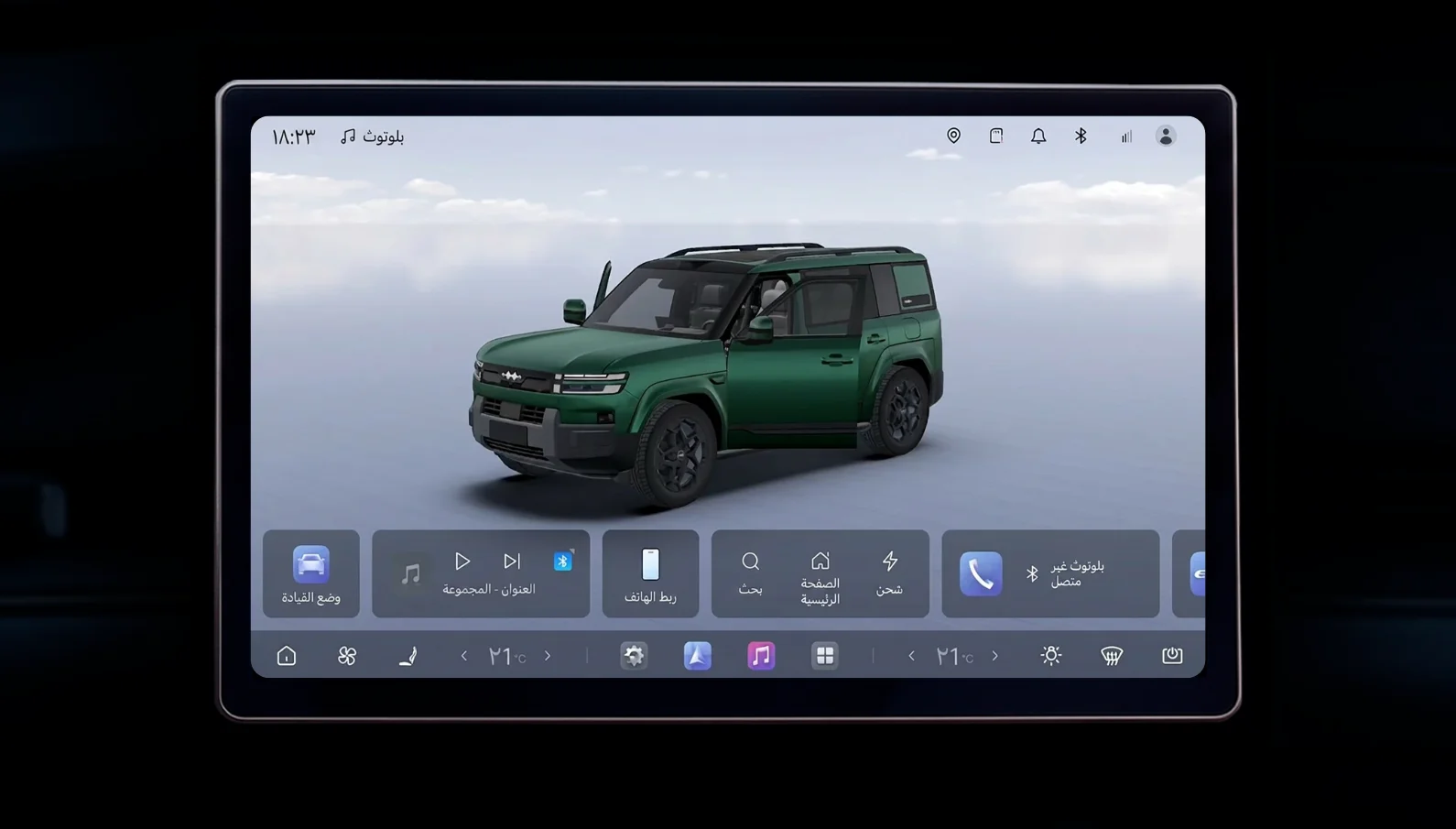The height and width of the screenshot is (829, 1456).
Task: Open the location pin icon in status bar
Action: tap(953, 136)
